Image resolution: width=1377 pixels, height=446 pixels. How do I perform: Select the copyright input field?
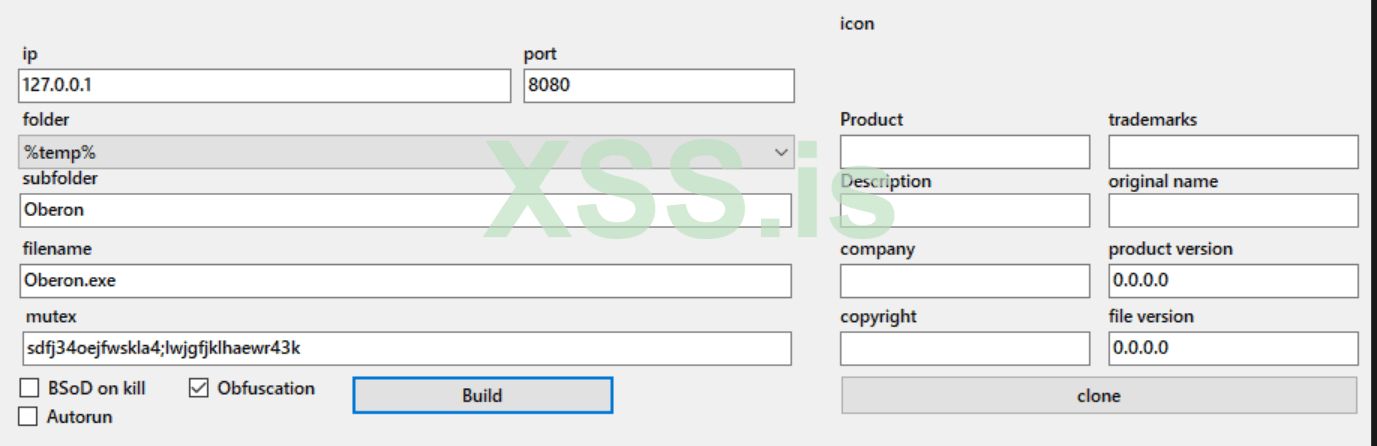point(965,349)
